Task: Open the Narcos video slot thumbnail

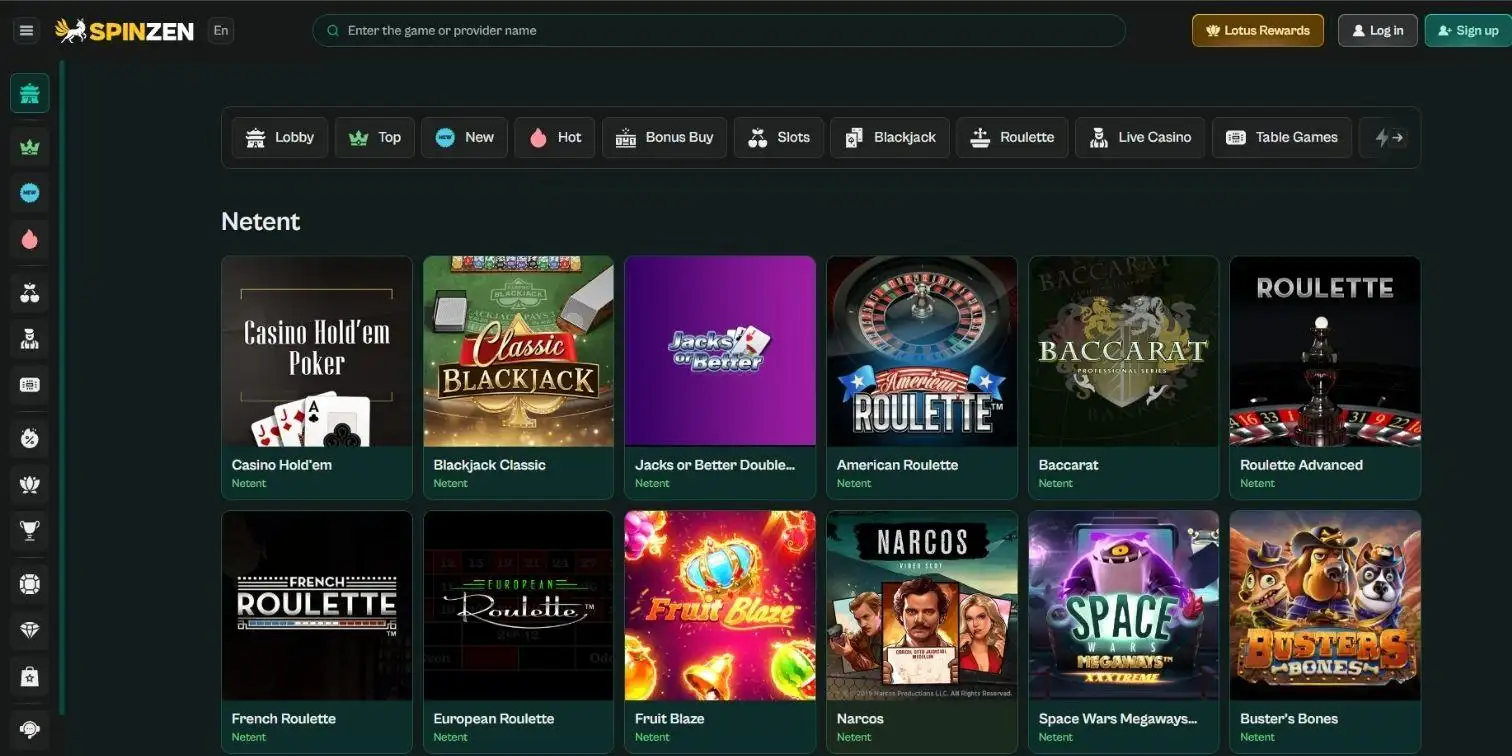Action: pos(922,606)
